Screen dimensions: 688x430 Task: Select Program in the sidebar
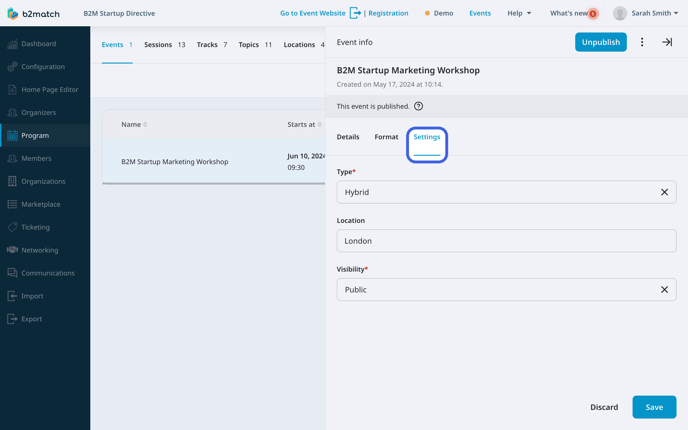click(45, 136)
